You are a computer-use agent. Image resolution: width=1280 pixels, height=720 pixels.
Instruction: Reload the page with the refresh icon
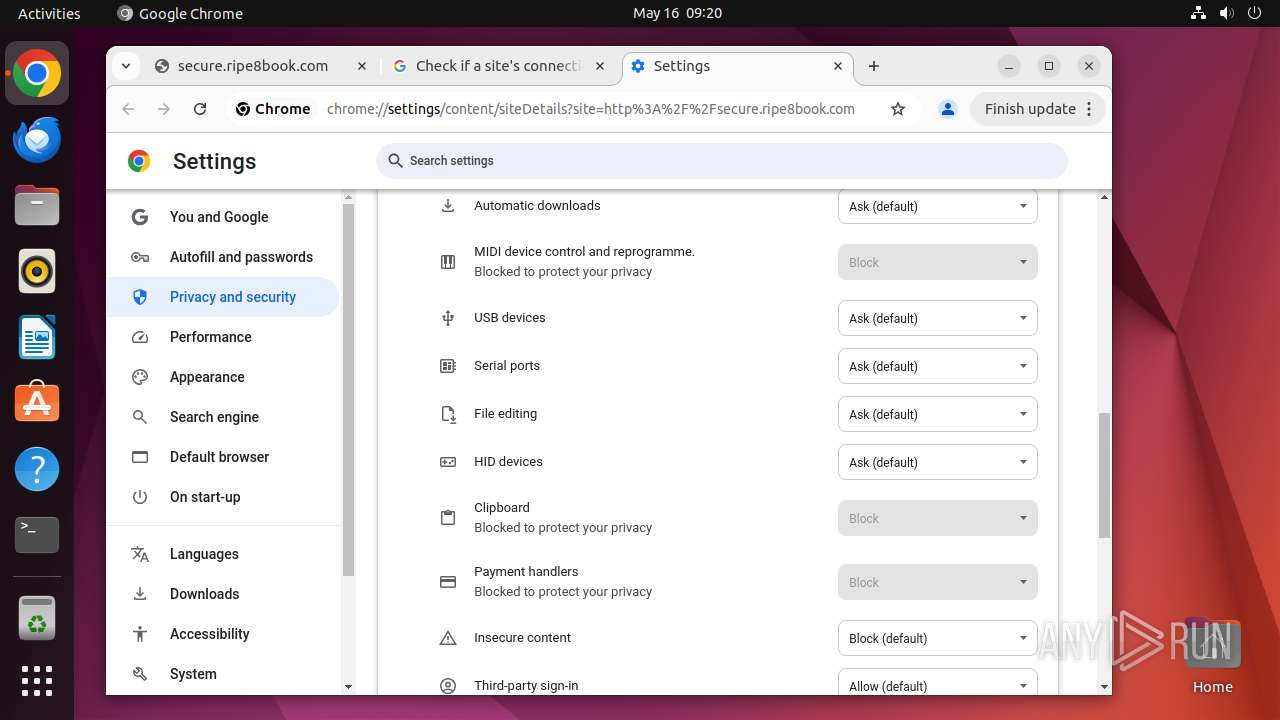click(200, 109)
